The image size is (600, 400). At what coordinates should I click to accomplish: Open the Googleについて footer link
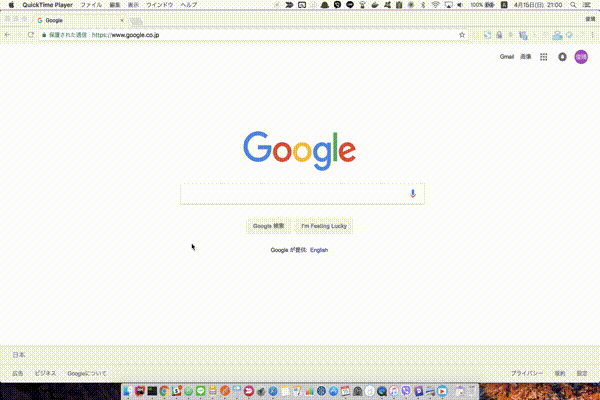87,373
